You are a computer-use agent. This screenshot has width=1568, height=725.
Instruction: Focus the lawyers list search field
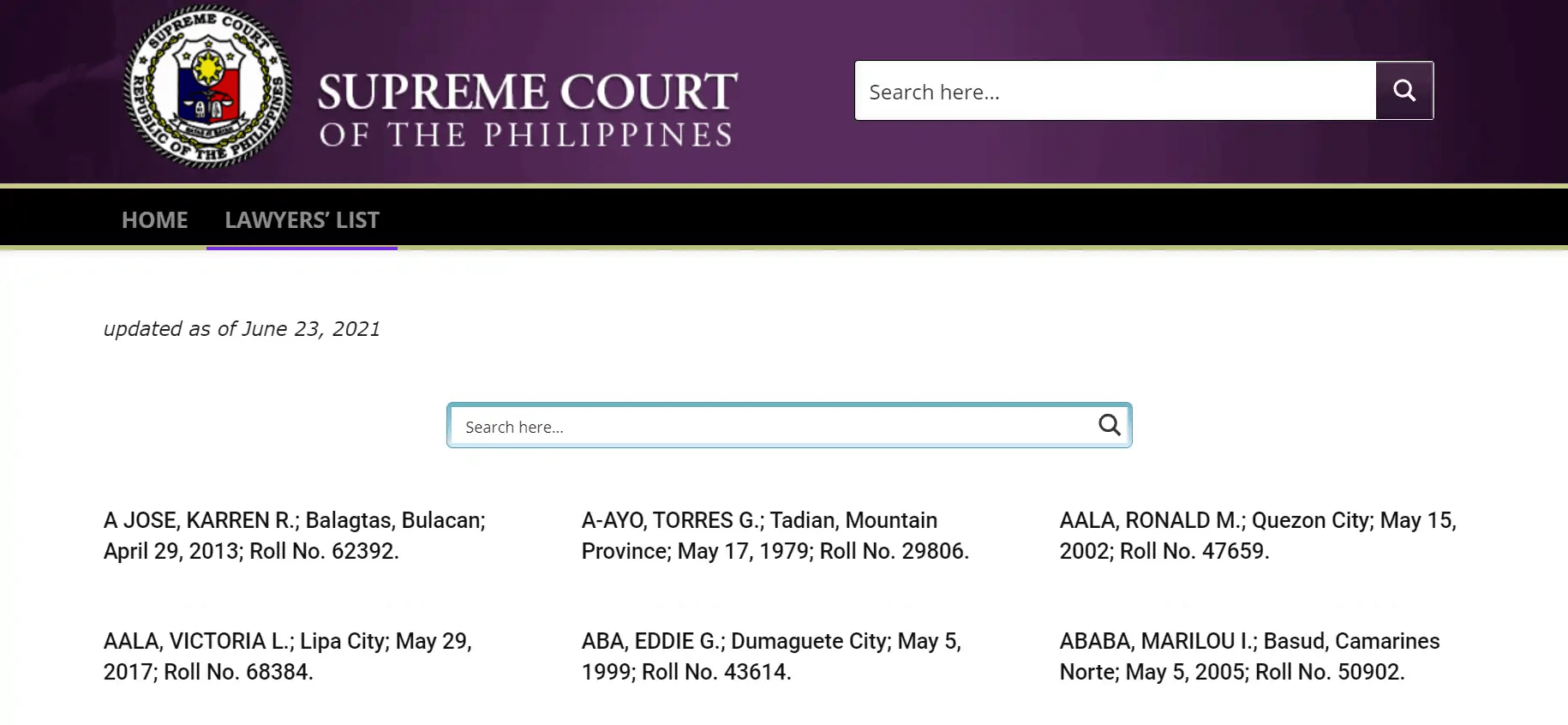[x=789, y=425]
